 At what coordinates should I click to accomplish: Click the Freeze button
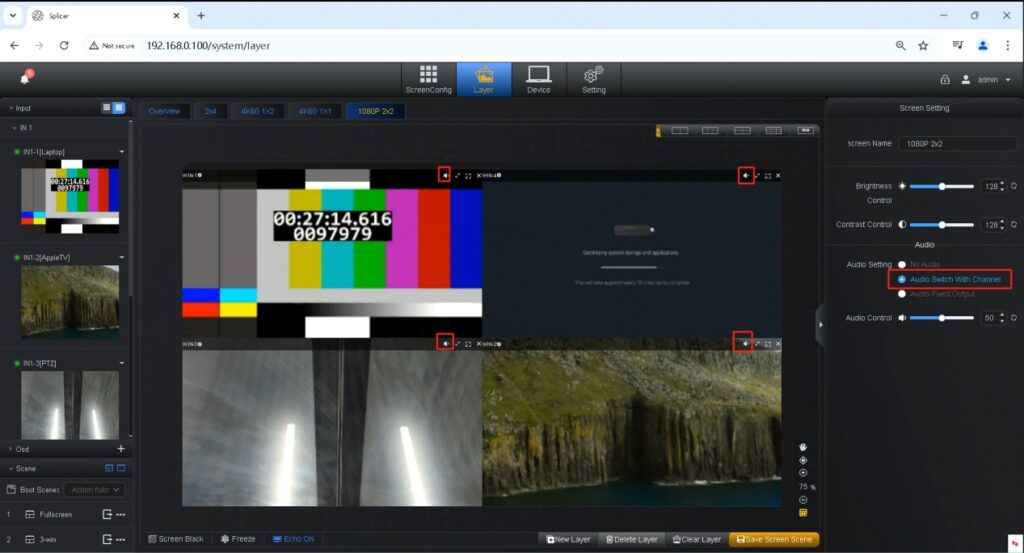tap(238, 539)
